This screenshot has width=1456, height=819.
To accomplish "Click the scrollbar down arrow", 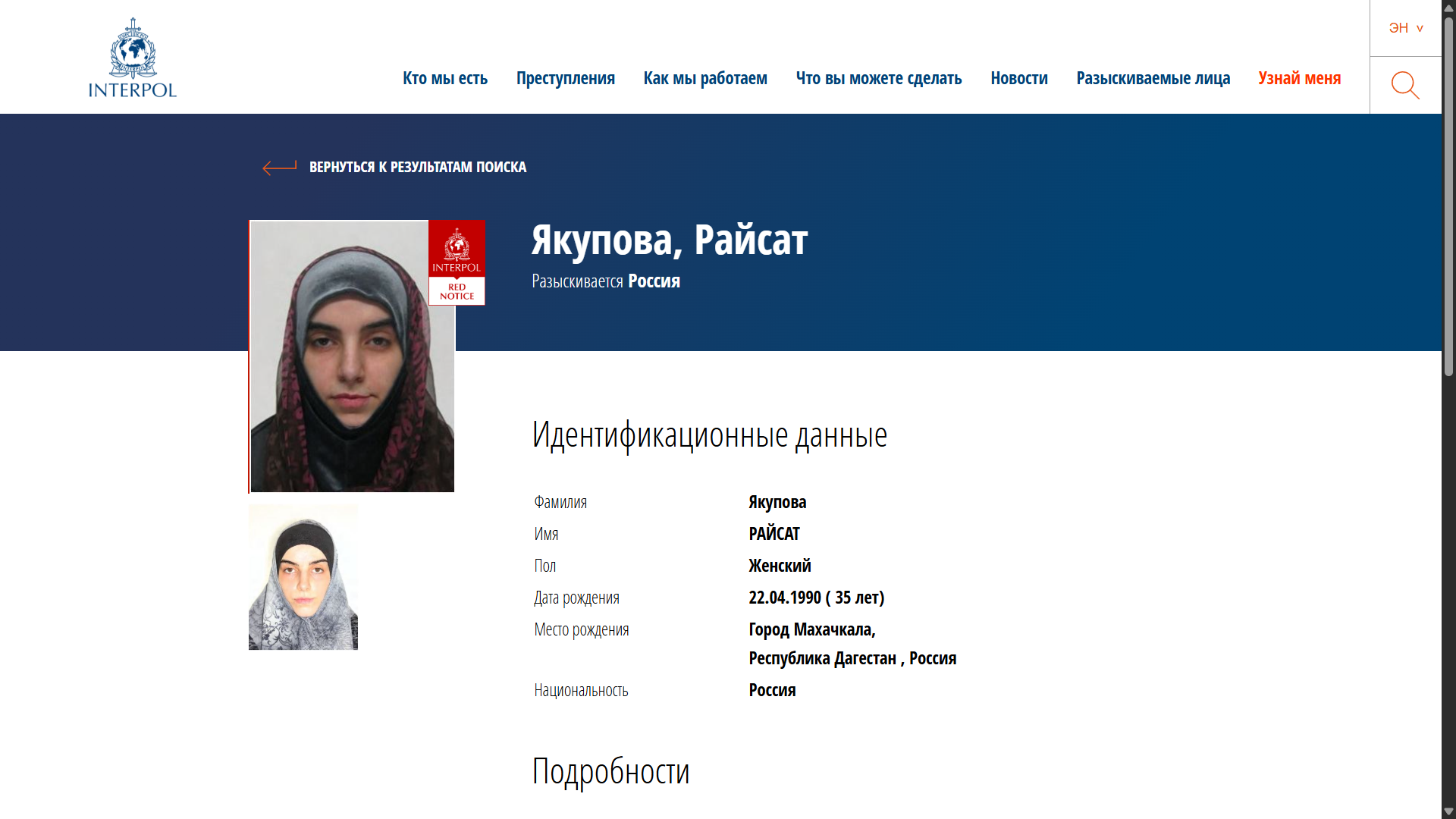I will [1448, 811].
